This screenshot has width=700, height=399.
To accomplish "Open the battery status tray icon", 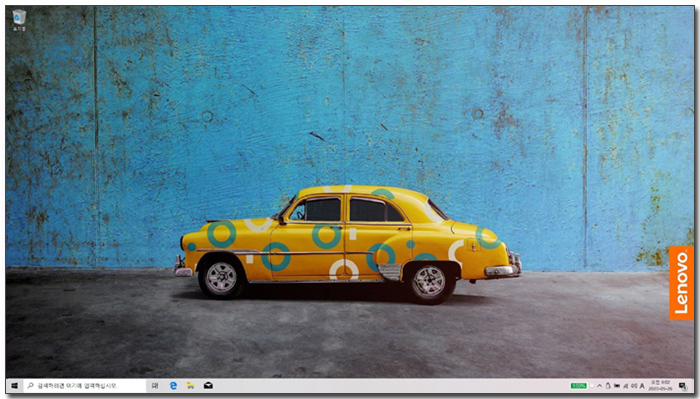I will pos(617,386).
